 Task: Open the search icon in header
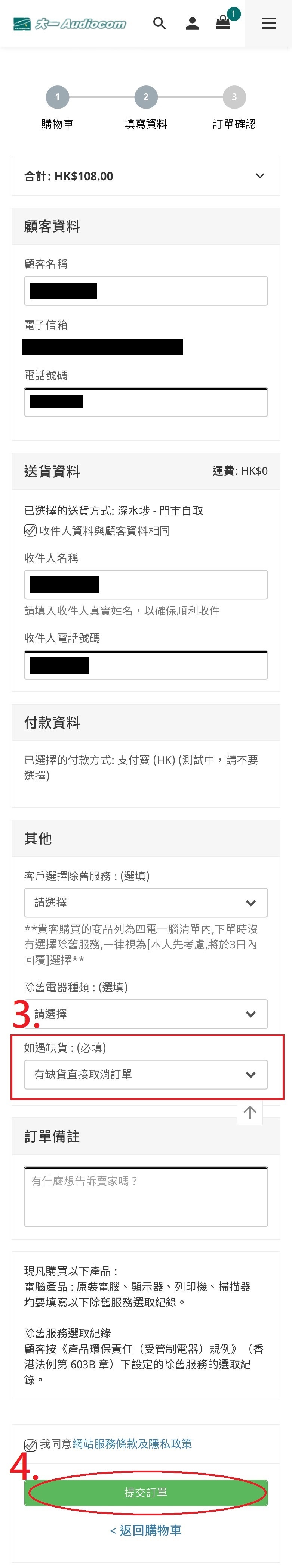(160, 24)
